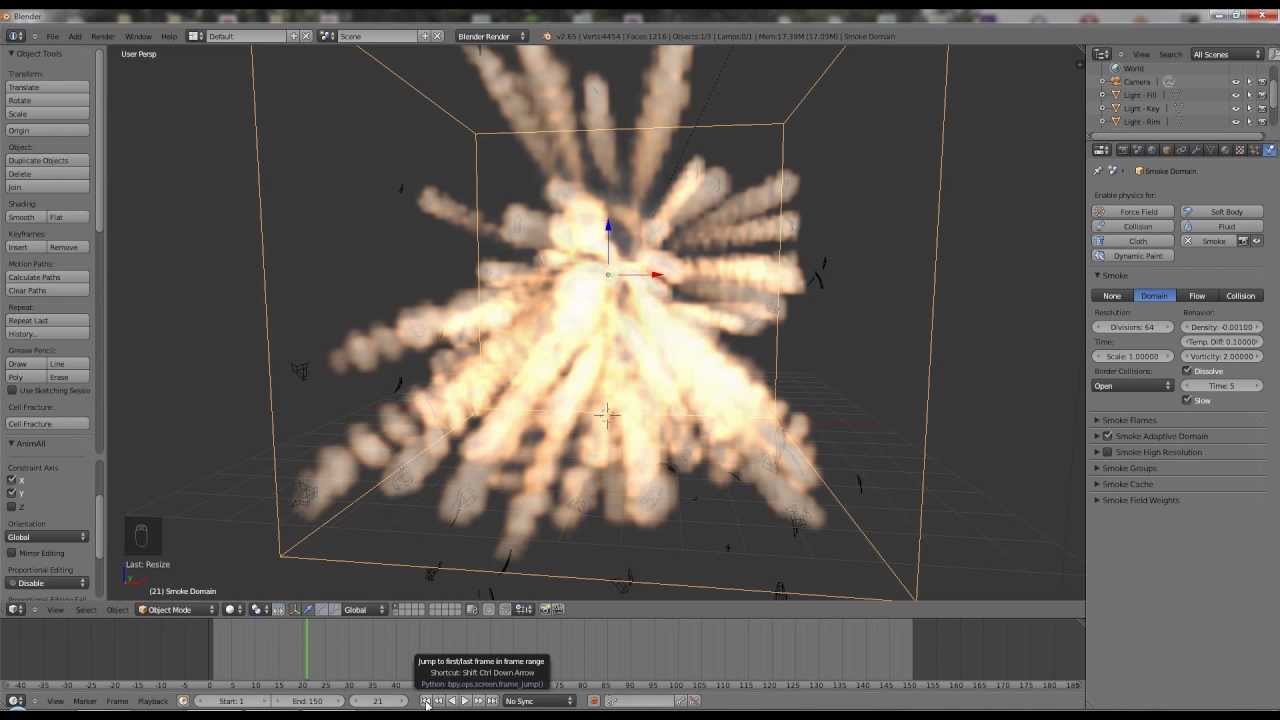Remove Smoke physics with X button
Viewport: 1280px width, 720px height.
click(x=1188, y=241)
